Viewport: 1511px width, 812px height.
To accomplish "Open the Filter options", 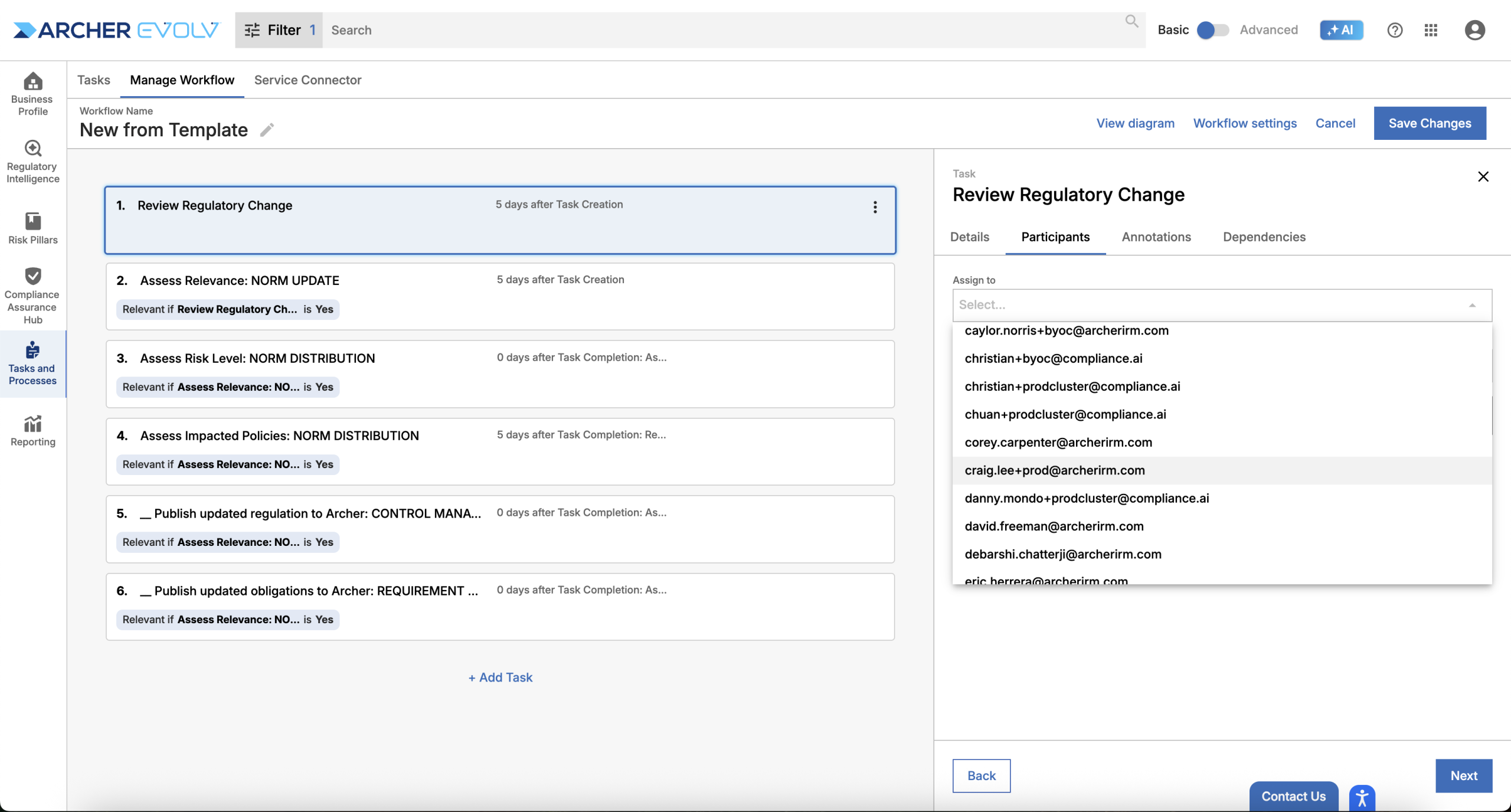I will pyautogui.click(x=279, y=30).
